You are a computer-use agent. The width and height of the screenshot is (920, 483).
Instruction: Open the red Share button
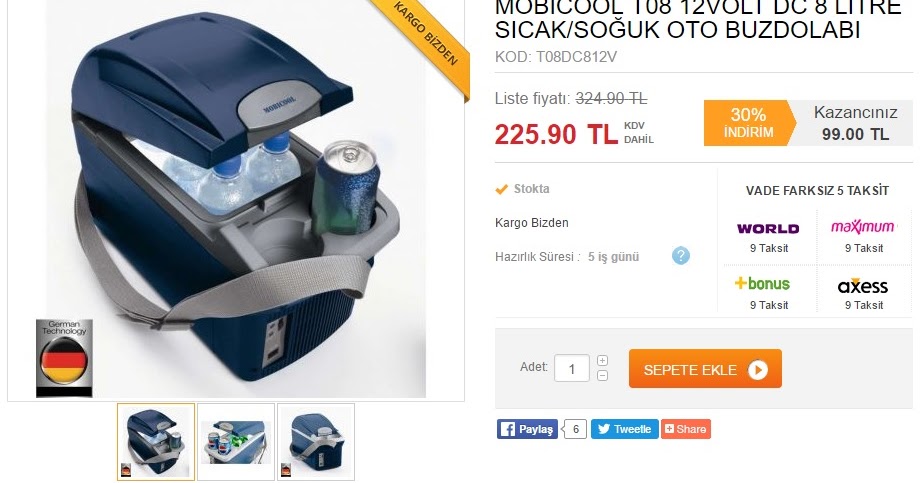click(685, 429)
